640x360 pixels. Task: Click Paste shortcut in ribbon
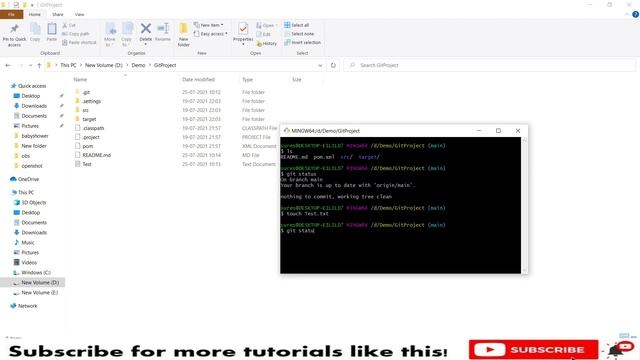pyautogui.click(x=80, y=42)
